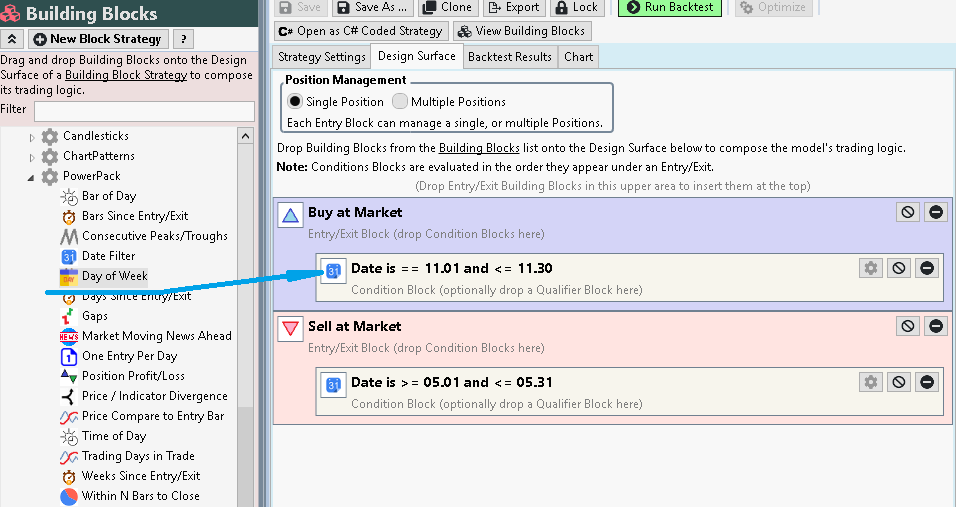
Task: Remove the Buy at Market block
Action: click(935, 212)
